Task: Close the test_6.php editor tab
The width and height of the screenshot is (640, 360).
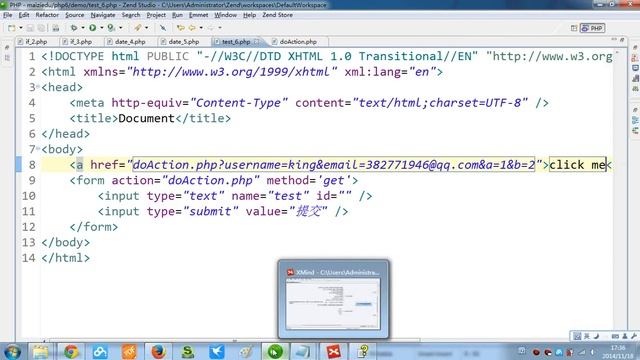Action: coord(256,42)
